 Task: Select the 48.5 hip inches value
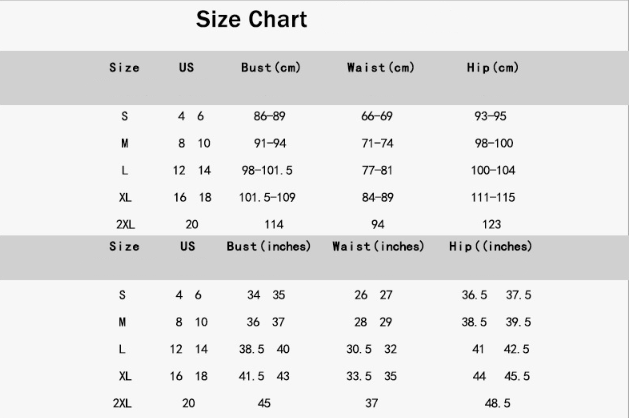(x=497, y=403)
